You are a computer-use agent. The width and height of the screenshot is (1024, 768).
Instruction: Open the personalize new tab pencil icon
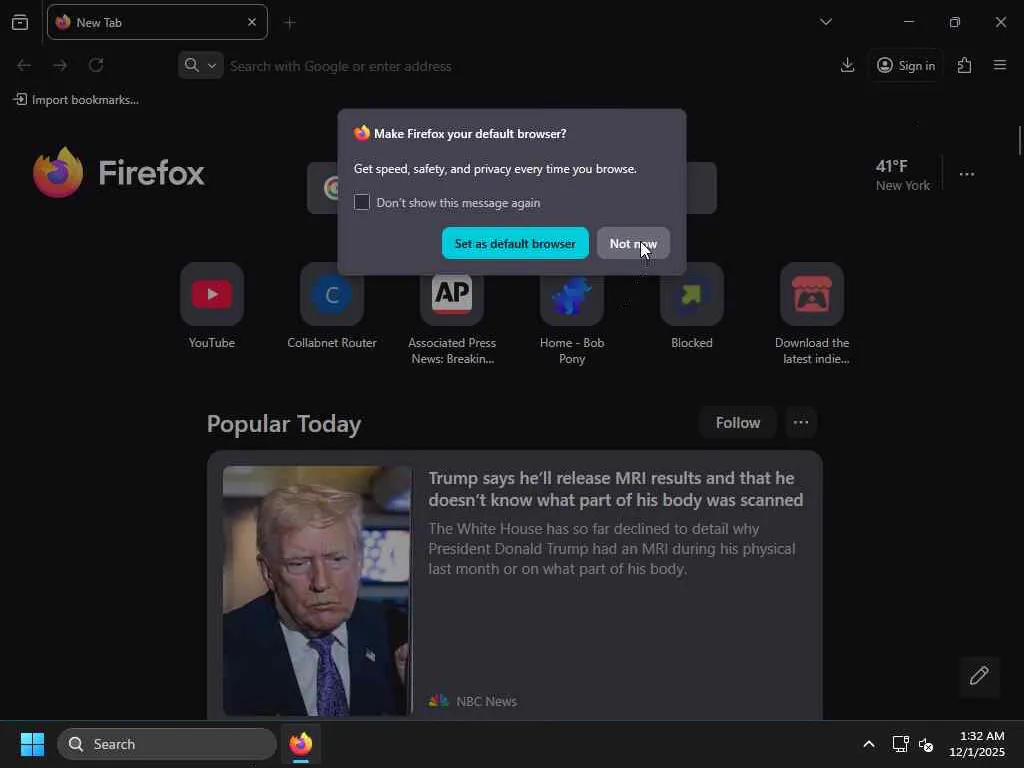tap(980, 676)
